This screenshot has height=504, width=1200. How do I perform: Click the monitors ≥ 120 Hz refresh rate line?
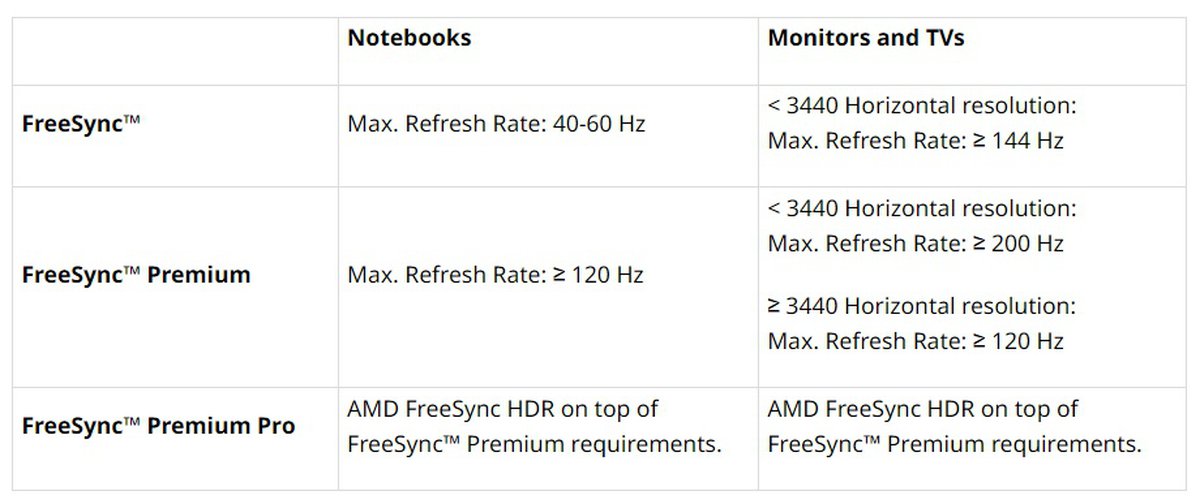[915, 341]
